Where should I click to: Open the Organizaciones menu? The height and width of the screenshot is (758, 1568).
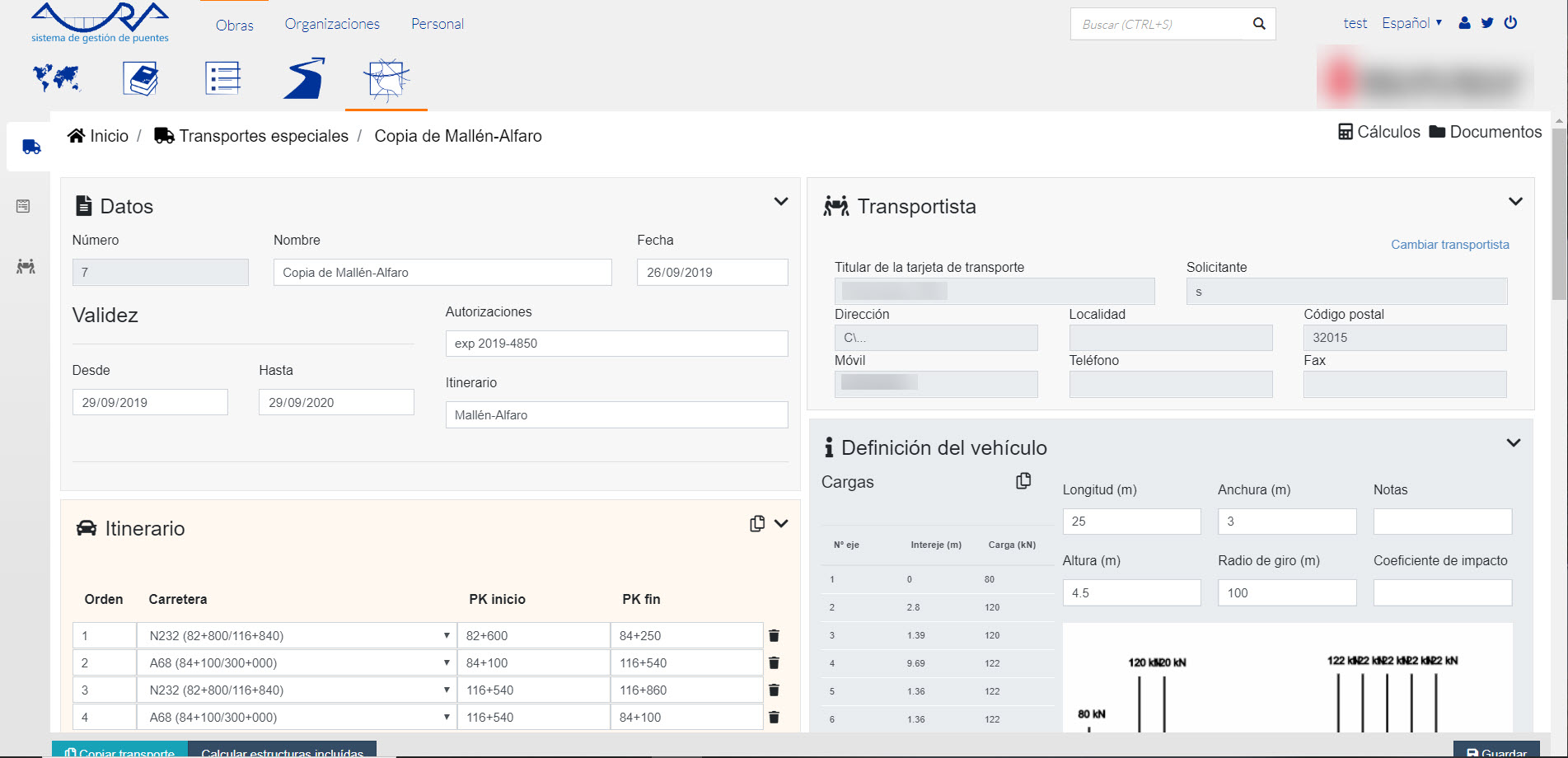coord(332,24)
